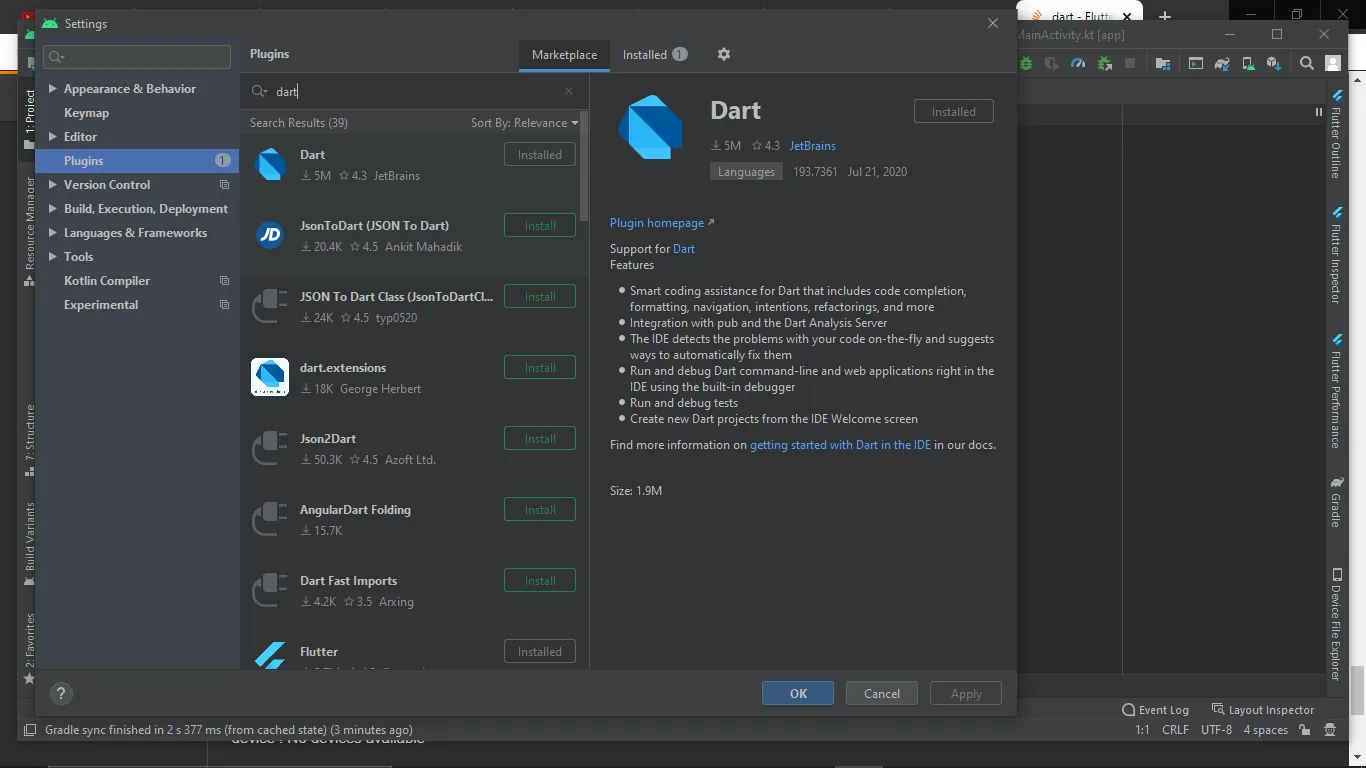The height and width of the screenshot is (768, 1366).
Task: Open the Sort By Relevance dropdown
Action: point(525,123)
